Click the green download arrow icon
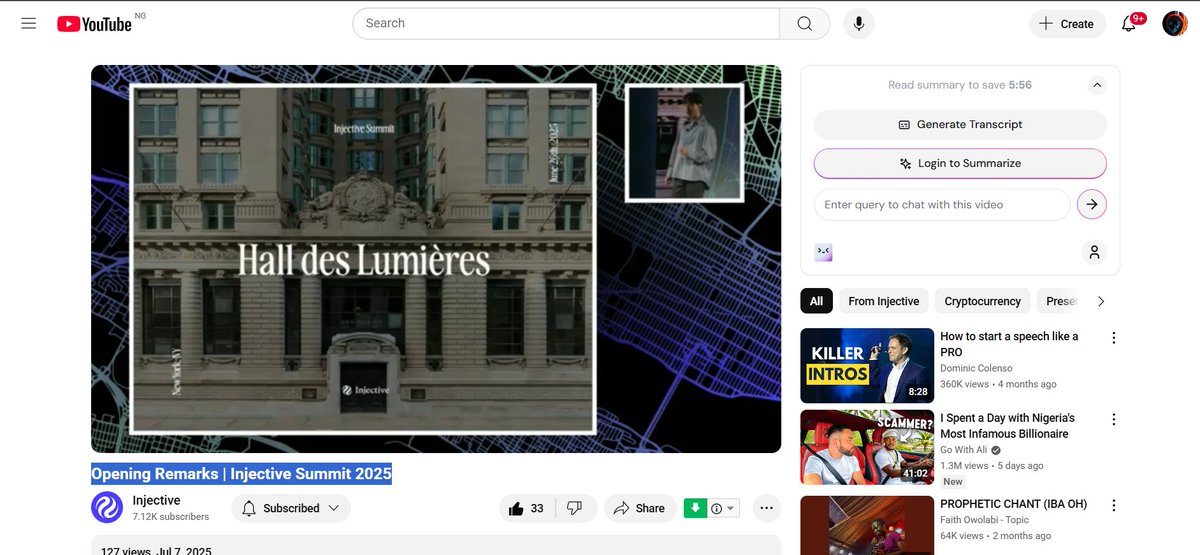The height and width of the screenshot is (555, 1200). coord(695,508)
